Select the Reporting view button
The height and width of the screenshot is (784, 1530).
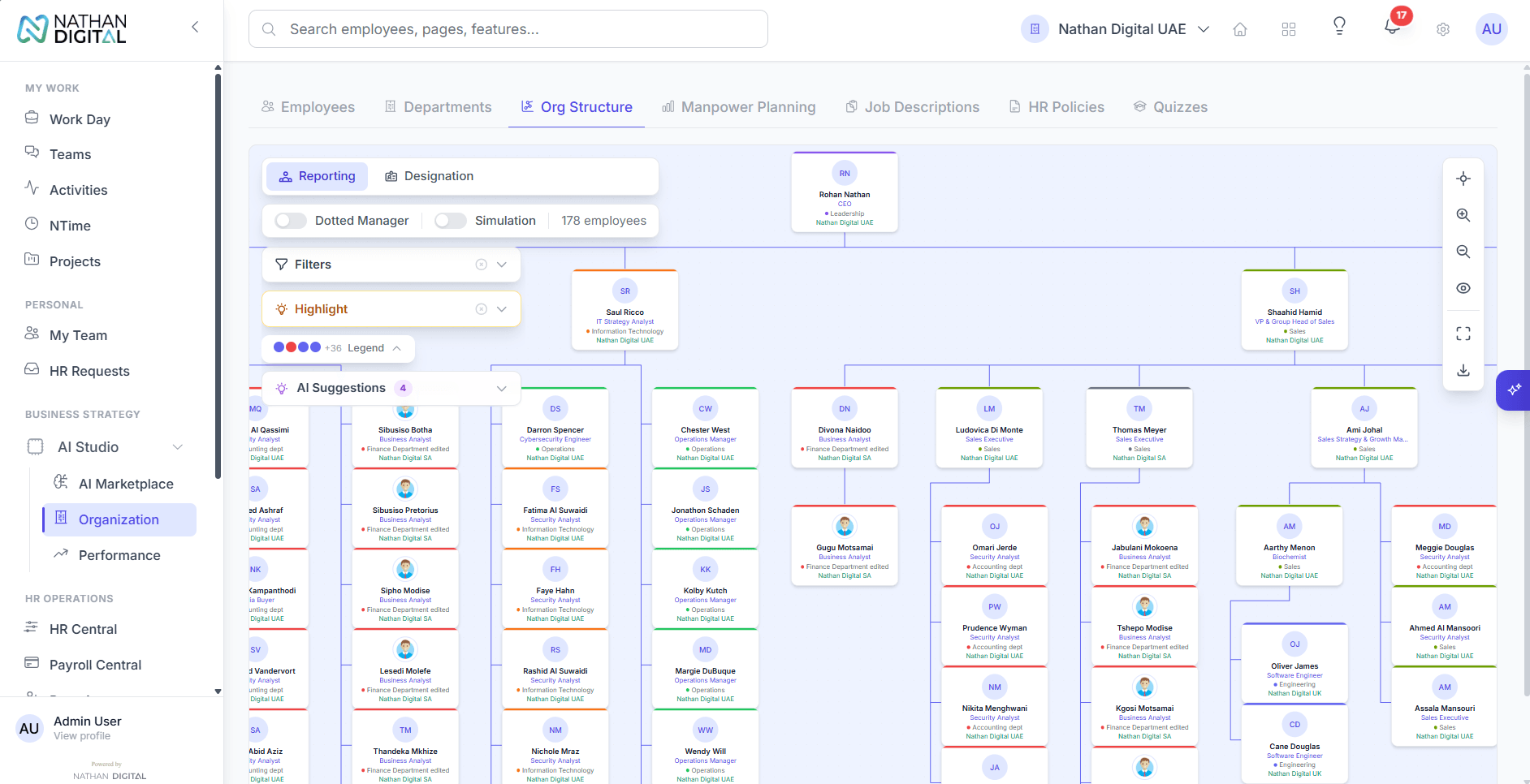coord(317,176)
